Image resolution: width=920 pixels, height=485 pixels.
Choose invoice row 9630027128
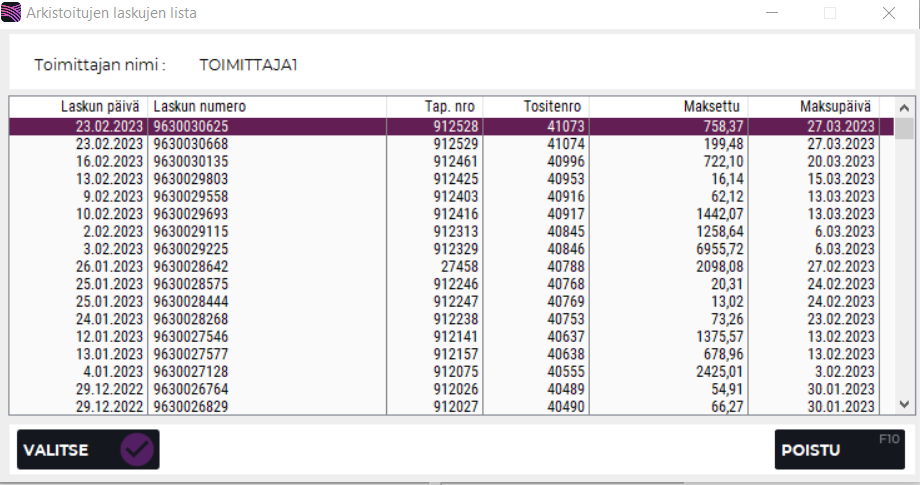[191, 371]
